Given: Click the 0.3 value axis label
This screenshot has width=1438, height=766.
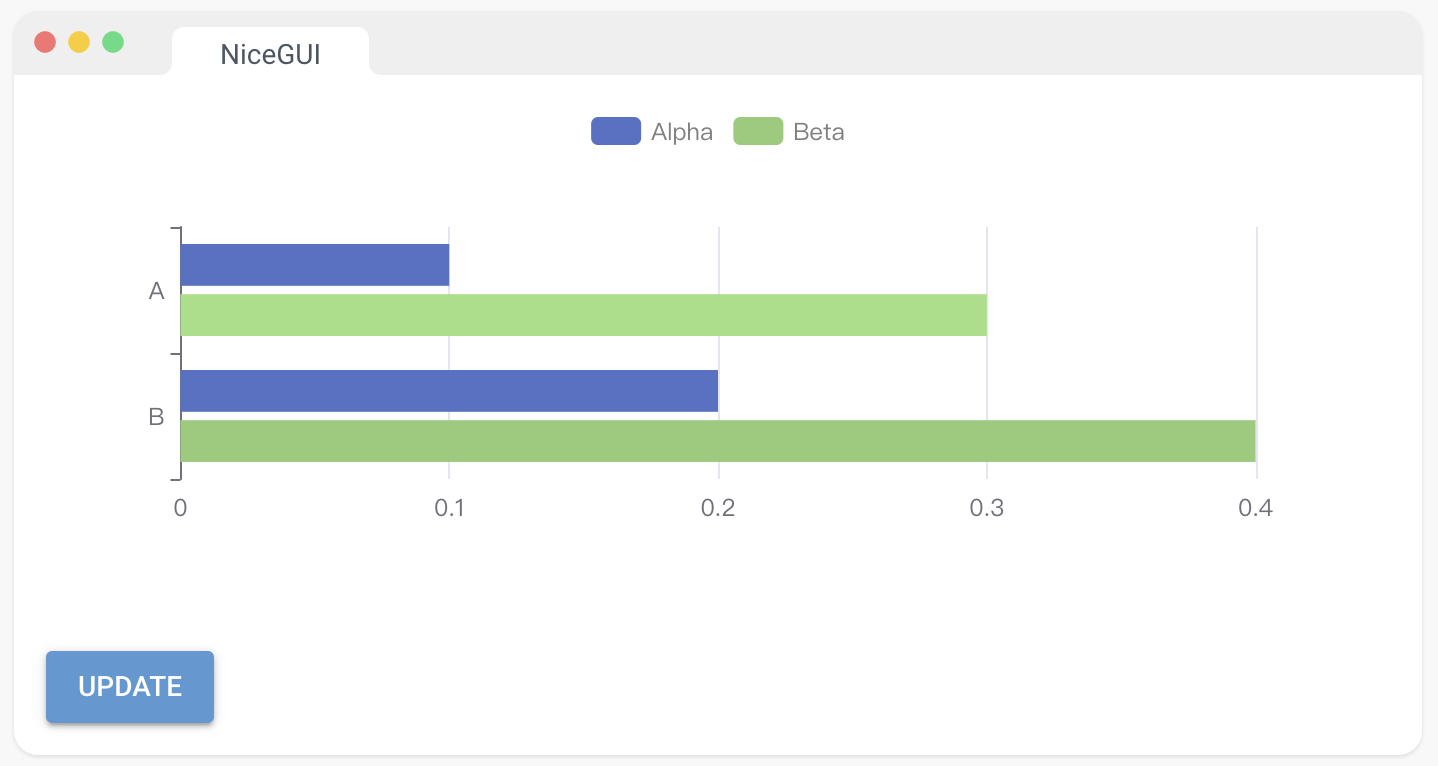Looking at the screenshot, I should click(987, 508).
